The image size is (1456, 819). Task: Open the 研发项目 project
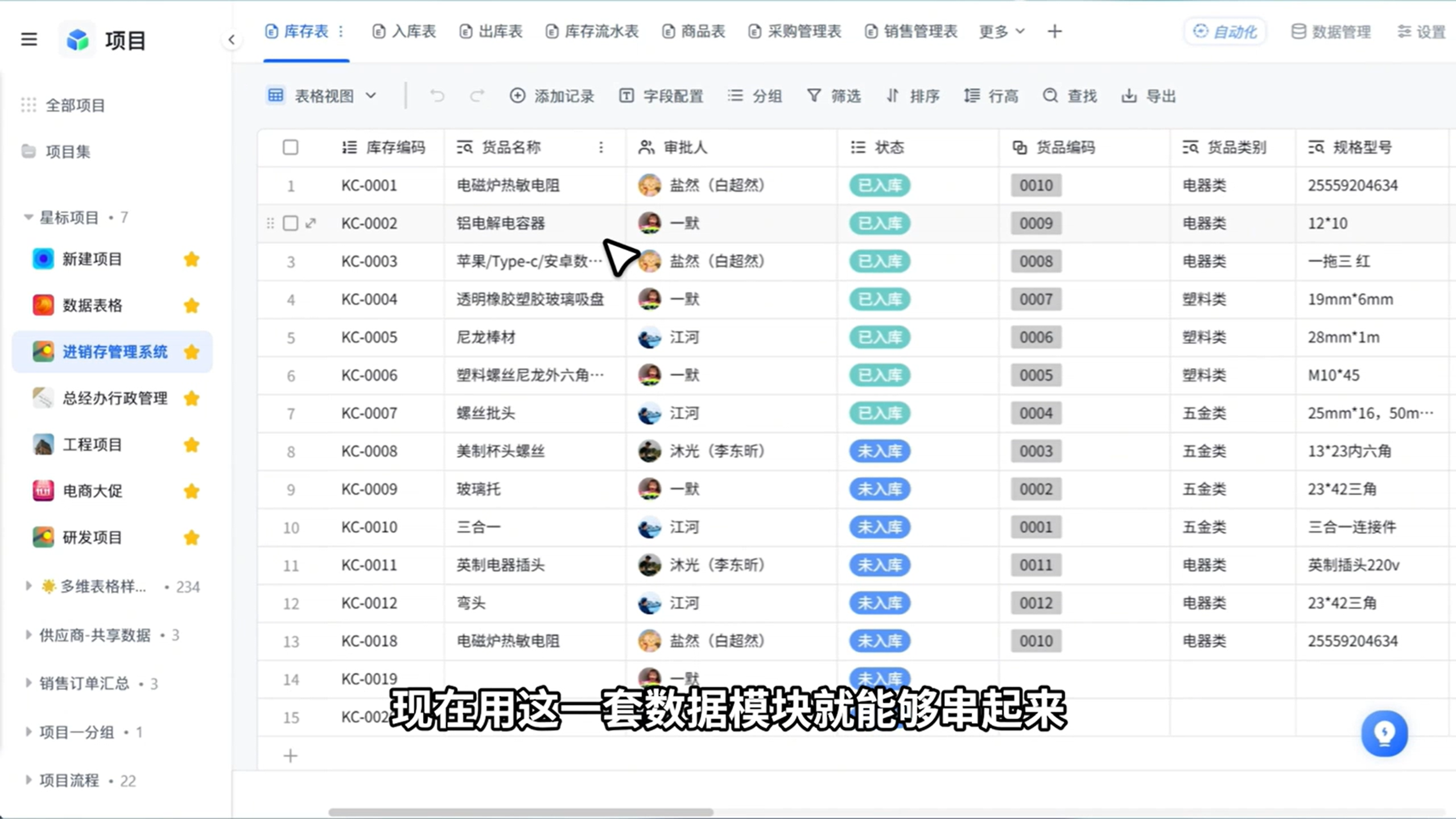92,537
